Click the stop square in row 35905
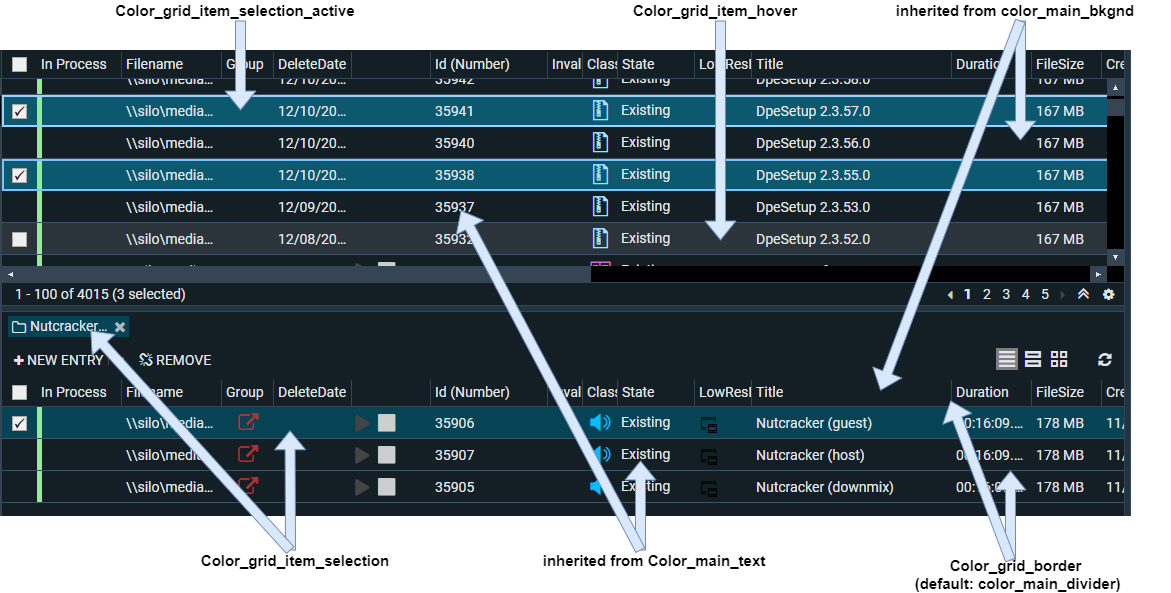Viewport: 1171px width, 593px height. [386, 487]
